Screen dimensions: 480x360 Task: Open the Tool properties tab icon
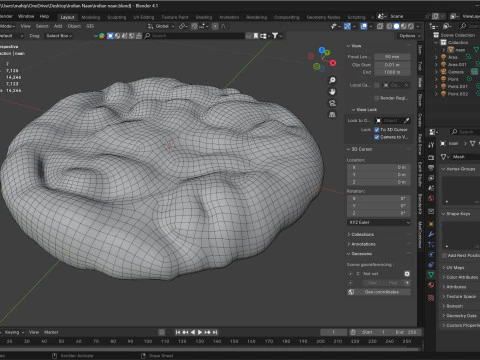tap(431, 145)
